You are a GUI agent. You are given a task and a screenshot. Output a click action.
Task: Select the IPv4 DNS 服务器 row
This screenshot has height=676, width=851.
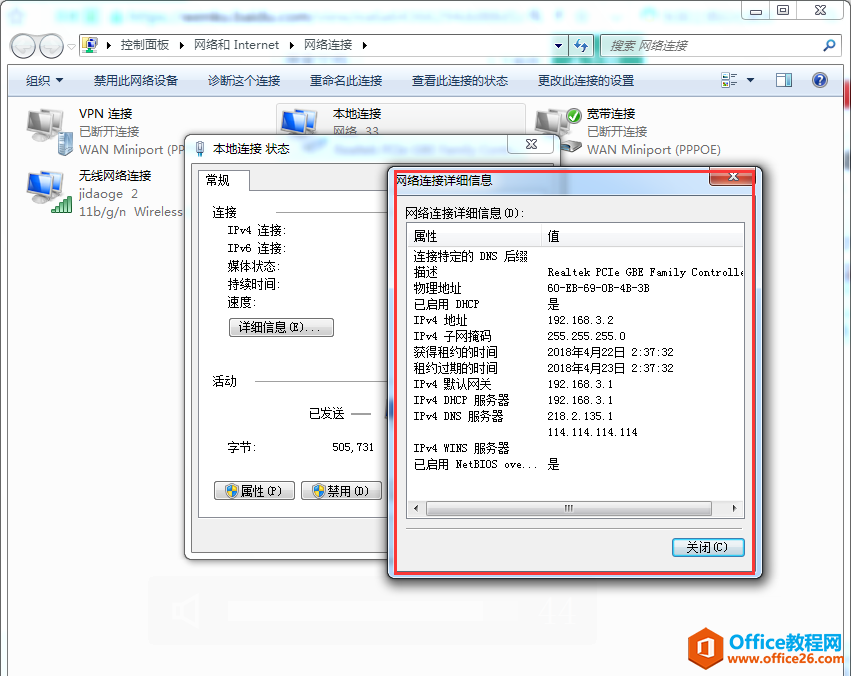click(575, 416)
